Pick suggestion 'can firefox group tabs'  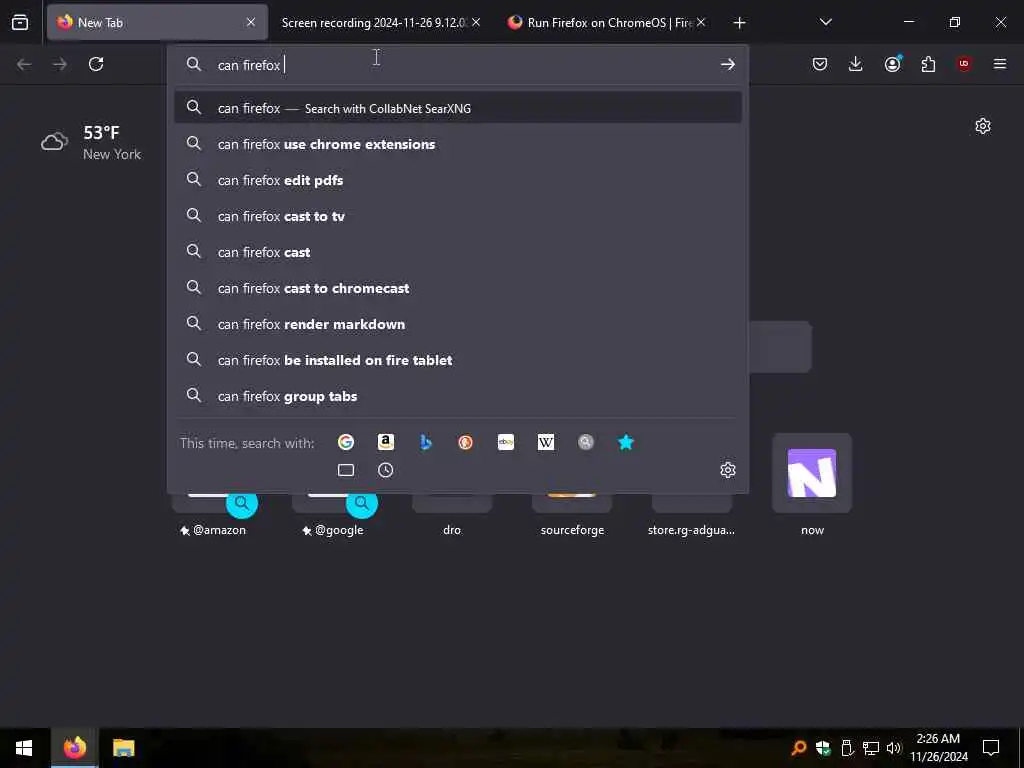[458, 396]
